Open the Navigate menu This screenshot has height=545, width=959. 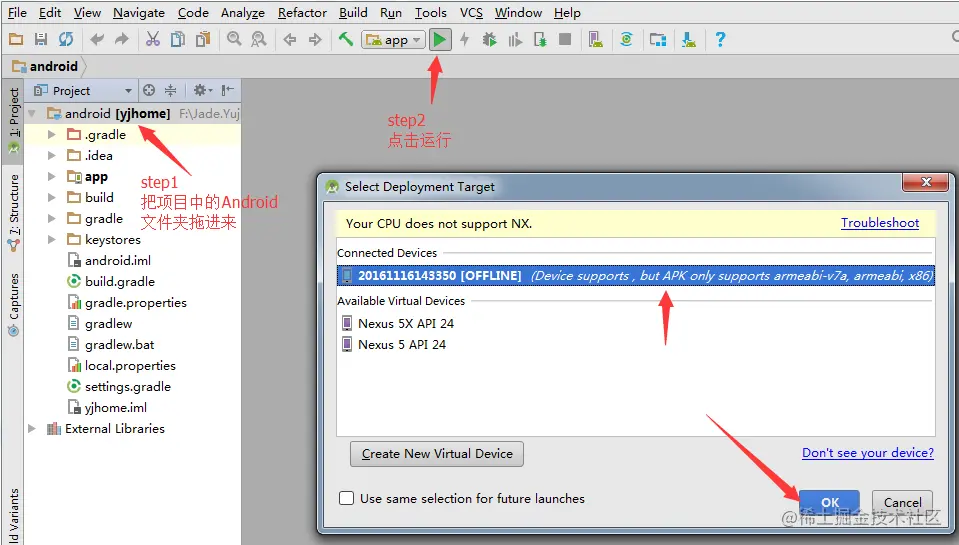139,13
